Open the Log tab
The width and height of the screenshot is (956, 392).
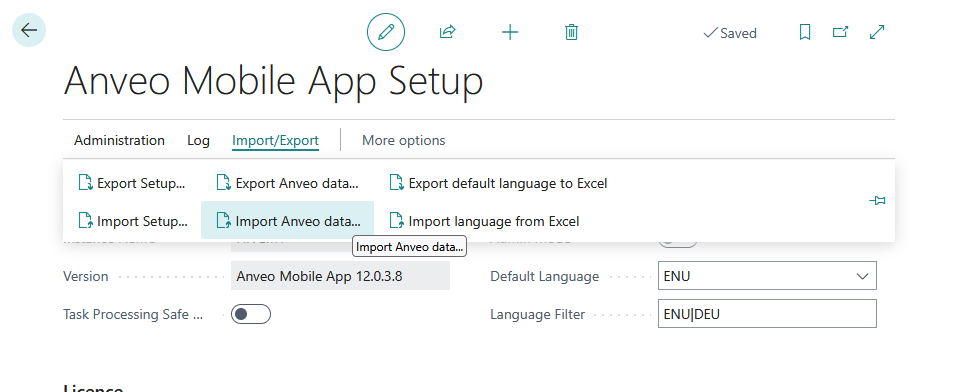coord(198,140)
